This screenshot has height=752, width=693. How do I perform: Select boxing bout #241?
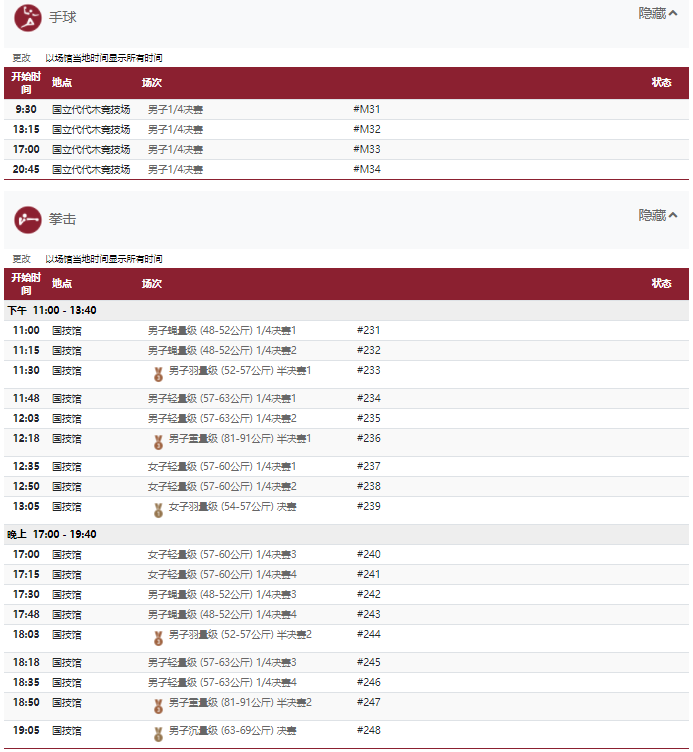(346, 575)
